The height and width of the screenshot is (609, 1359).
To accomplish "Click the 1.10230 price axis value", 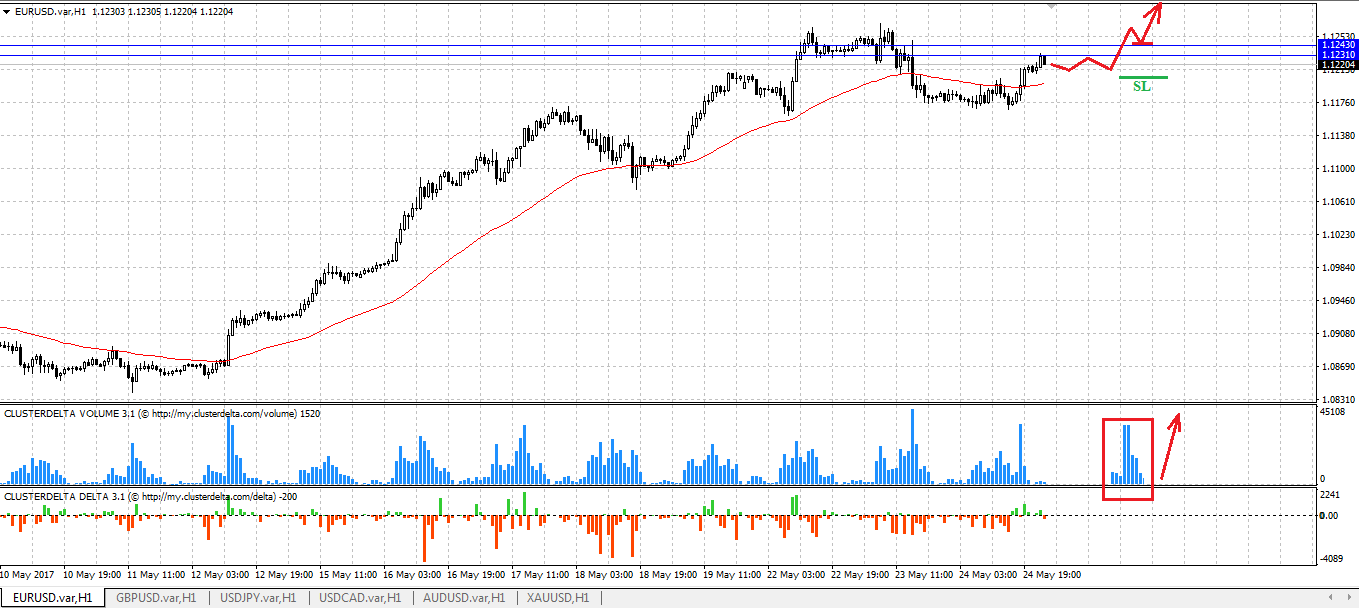I will (x=1338, y=235).
